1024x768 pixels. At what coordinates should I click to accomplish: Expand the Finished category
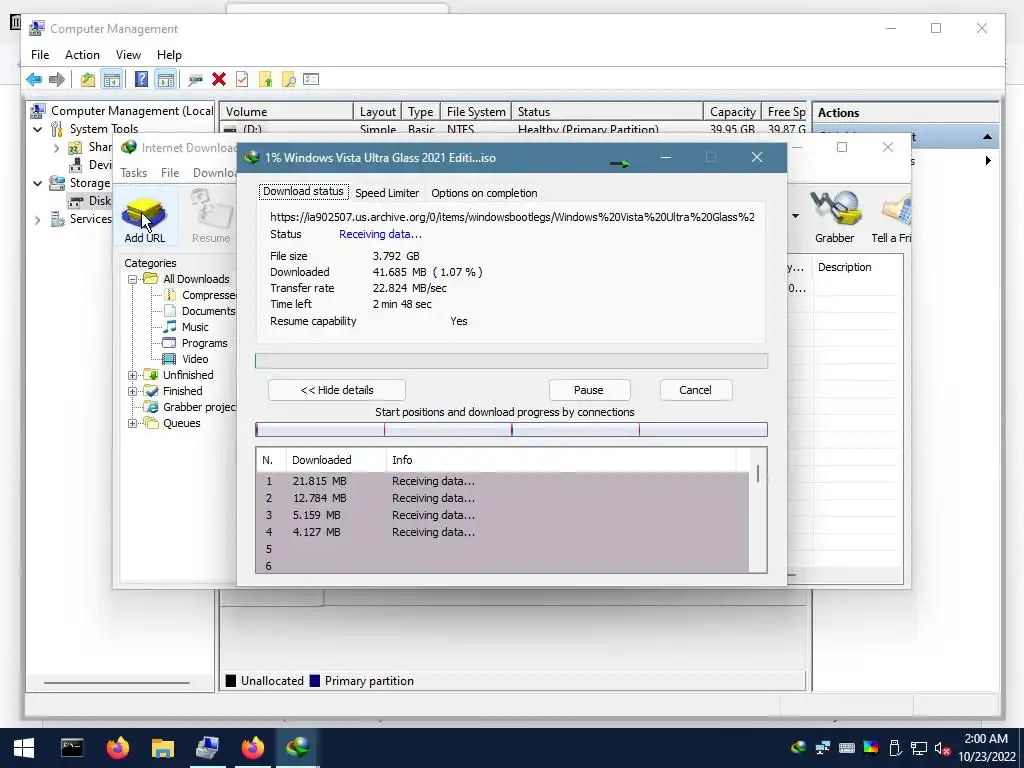133,391
